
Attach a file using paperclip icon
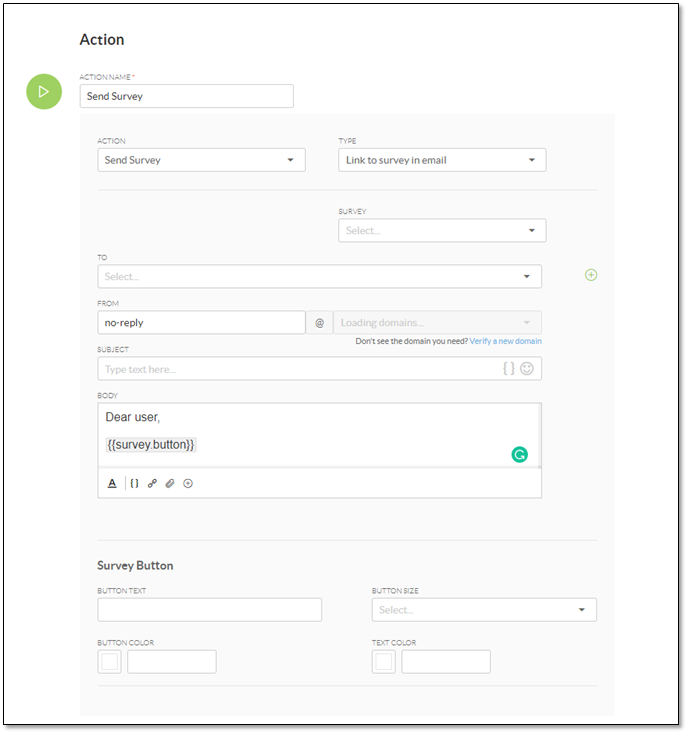pyautogui.click(x=170, y=483)
